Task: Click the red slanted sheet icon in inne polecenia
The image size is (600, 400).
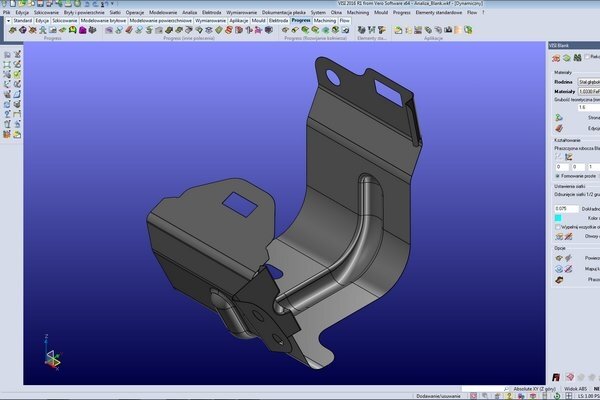Action: [x=129, y=30]
